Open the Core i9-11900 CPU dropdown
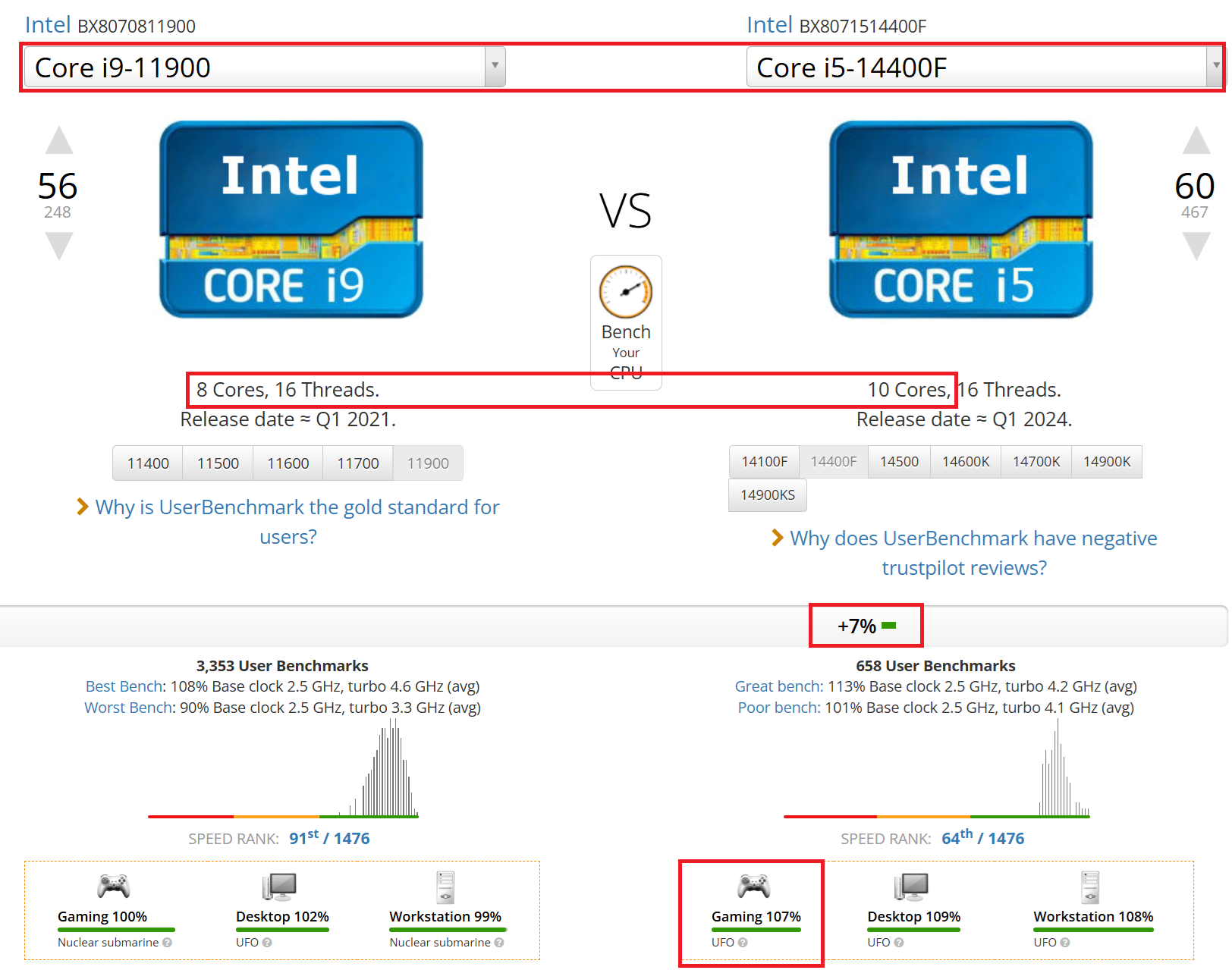 (x=265, y=67)
